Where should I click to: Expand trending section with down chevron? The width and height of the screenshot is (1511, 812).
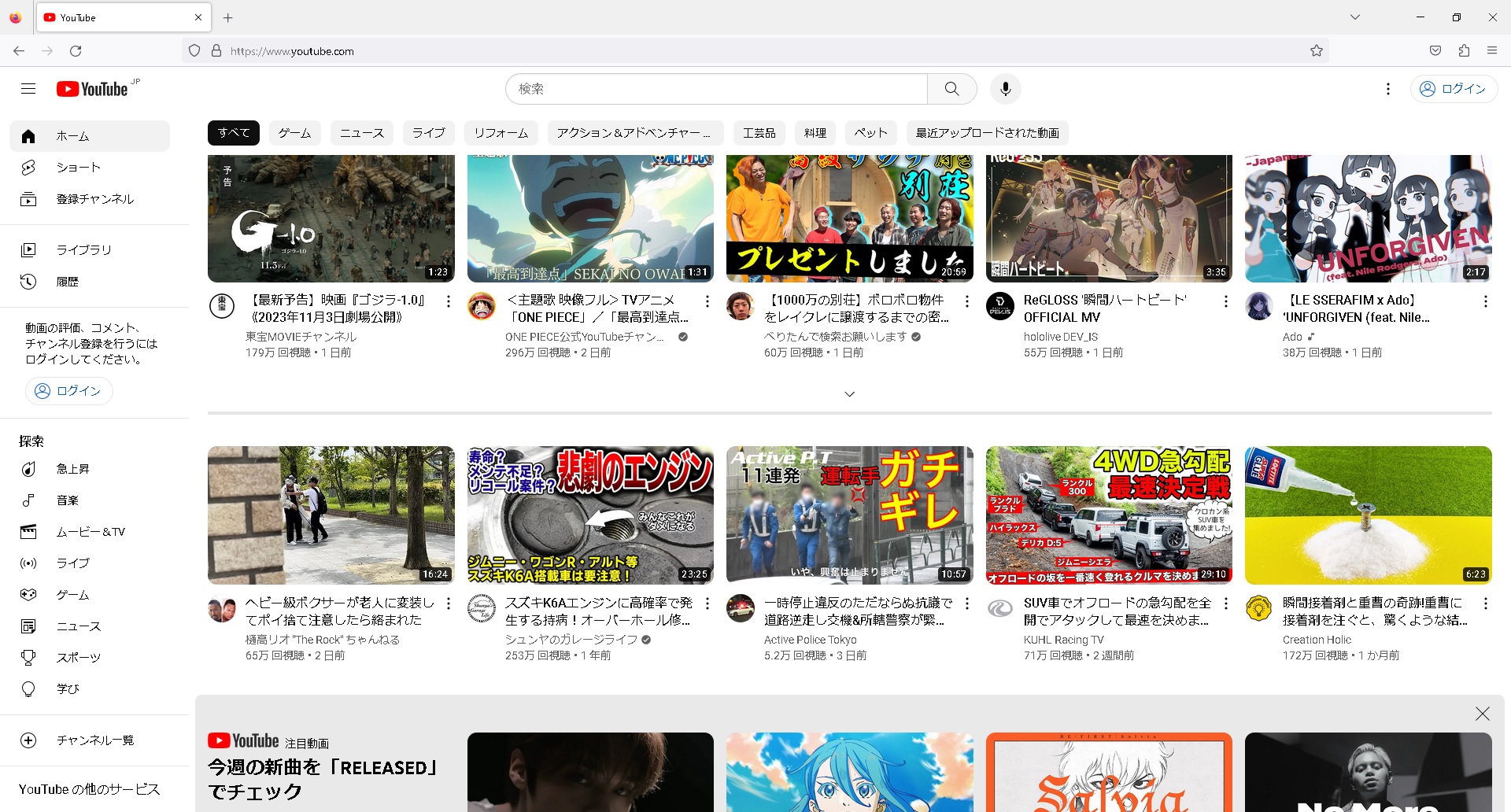tap(849, 393)
